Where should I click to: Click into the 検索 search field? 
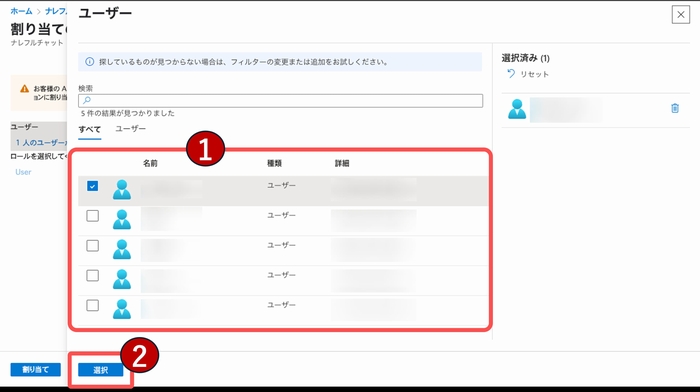coord(280,100)
